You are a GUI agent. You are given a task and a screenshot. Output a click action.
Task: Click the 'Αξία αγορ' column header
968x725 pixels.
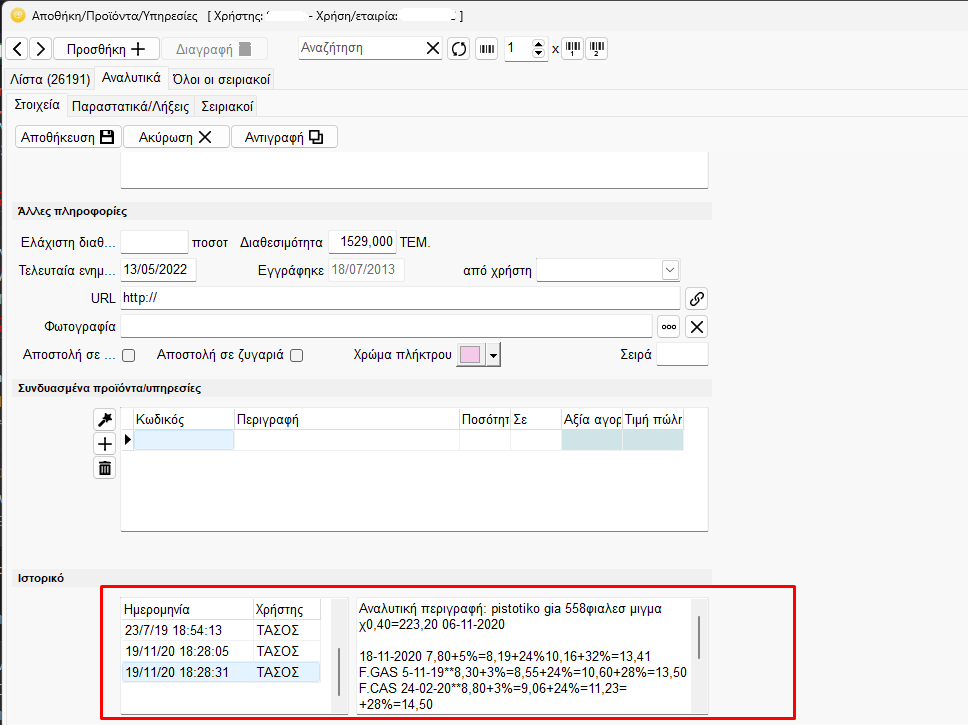tap(592, 419)
